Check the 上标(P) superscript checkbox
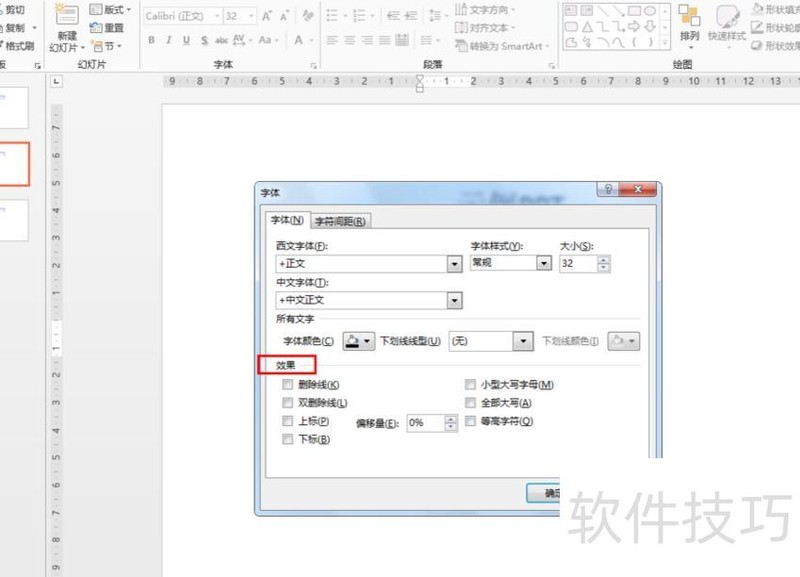 coord(288,421)
